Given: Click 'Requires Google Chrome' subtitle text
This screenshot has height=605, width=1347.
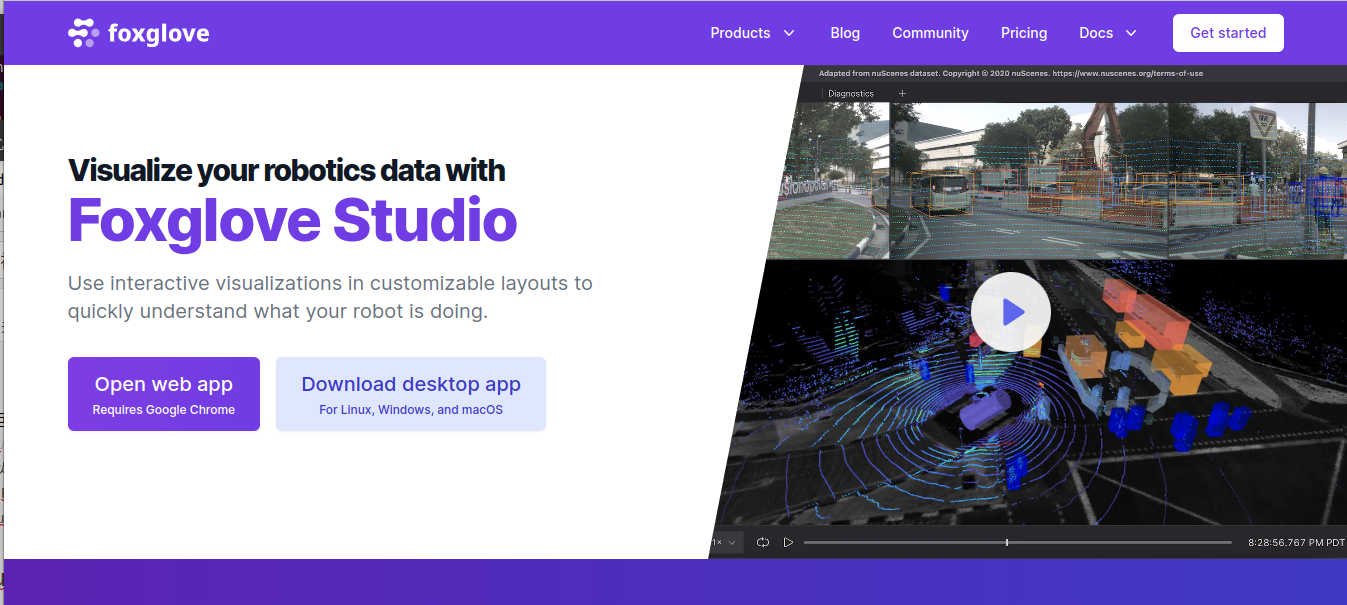Looking at the screenshot, I should [x=164, y=410].
